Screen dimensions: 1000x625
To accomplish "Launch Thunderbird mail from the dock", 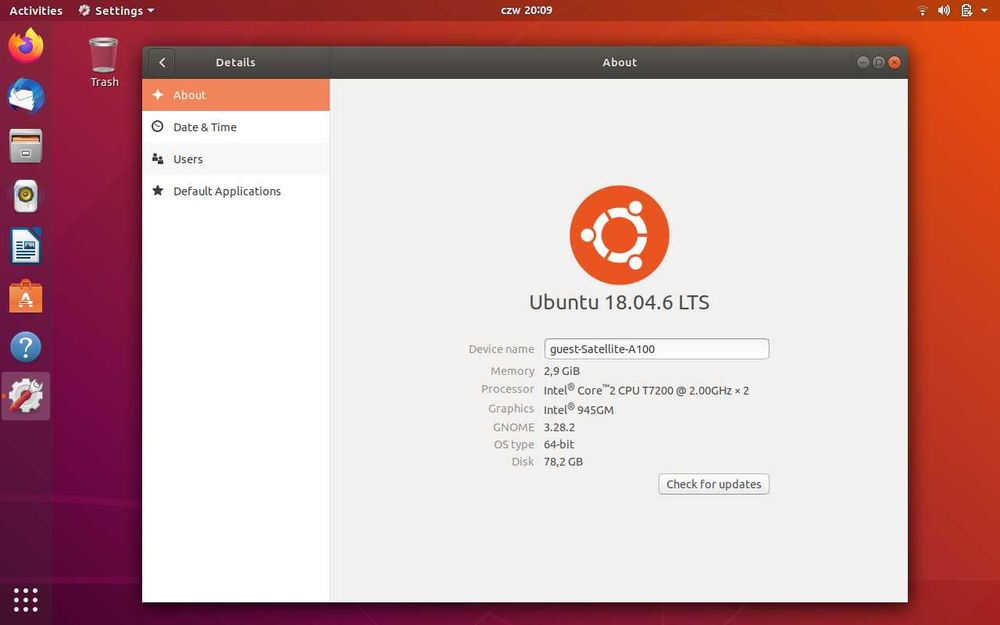I will click(x=26, y=96).
